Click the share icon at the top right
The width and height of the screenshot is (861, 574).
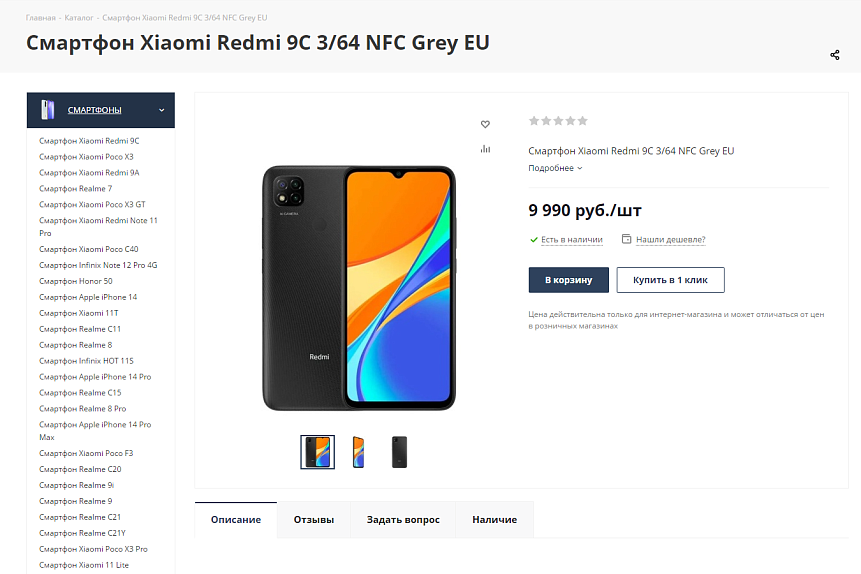(835, 55)
